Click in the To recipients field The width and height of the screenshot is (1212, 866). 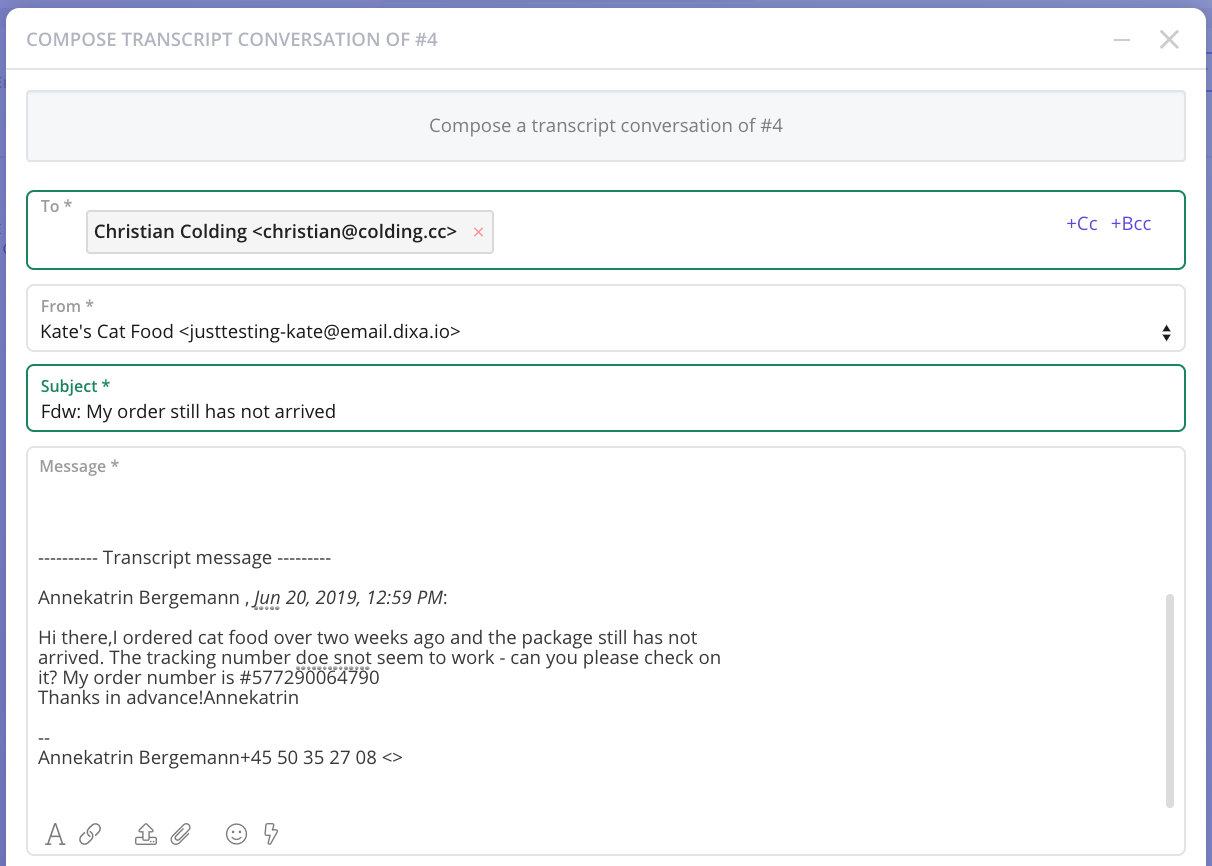(x=606, y=230)
